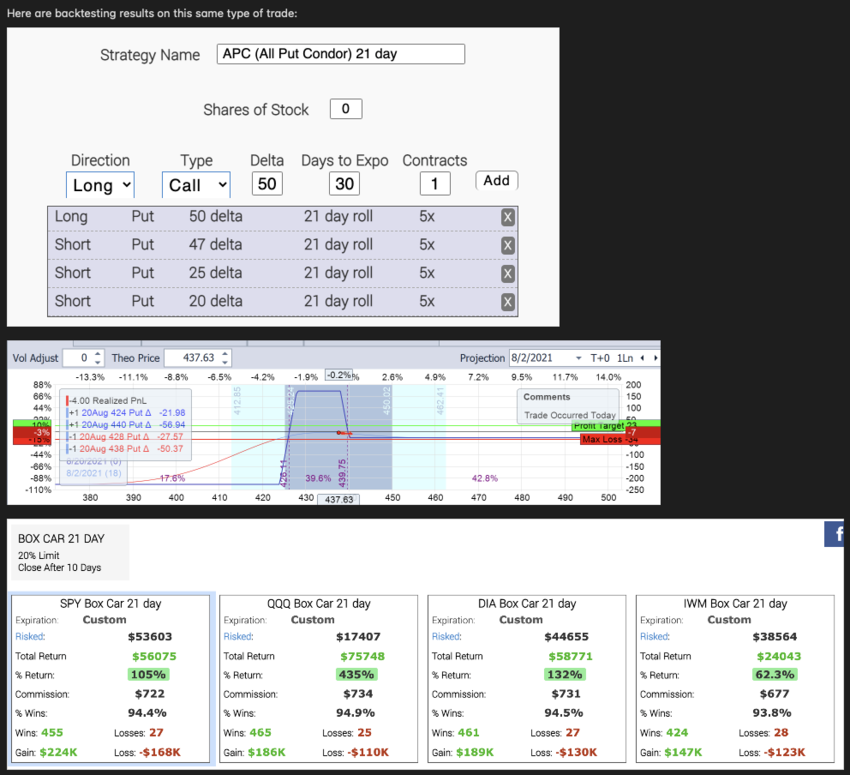Viewport: 850px width, 775px height.
Task: Select the -1 20Aug 428 Put legend entry
Action: pos(125,436)
